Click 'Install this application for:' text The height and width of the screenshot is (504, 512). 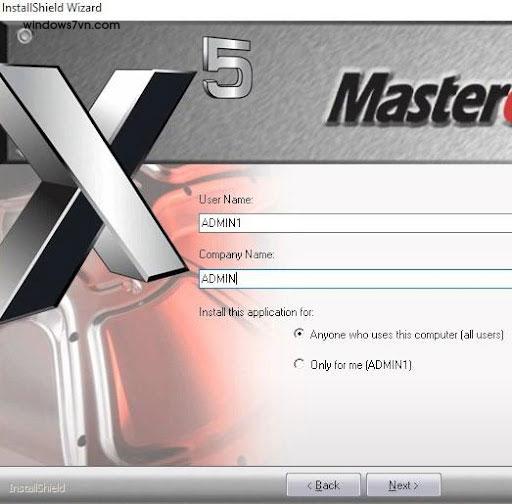256,312
